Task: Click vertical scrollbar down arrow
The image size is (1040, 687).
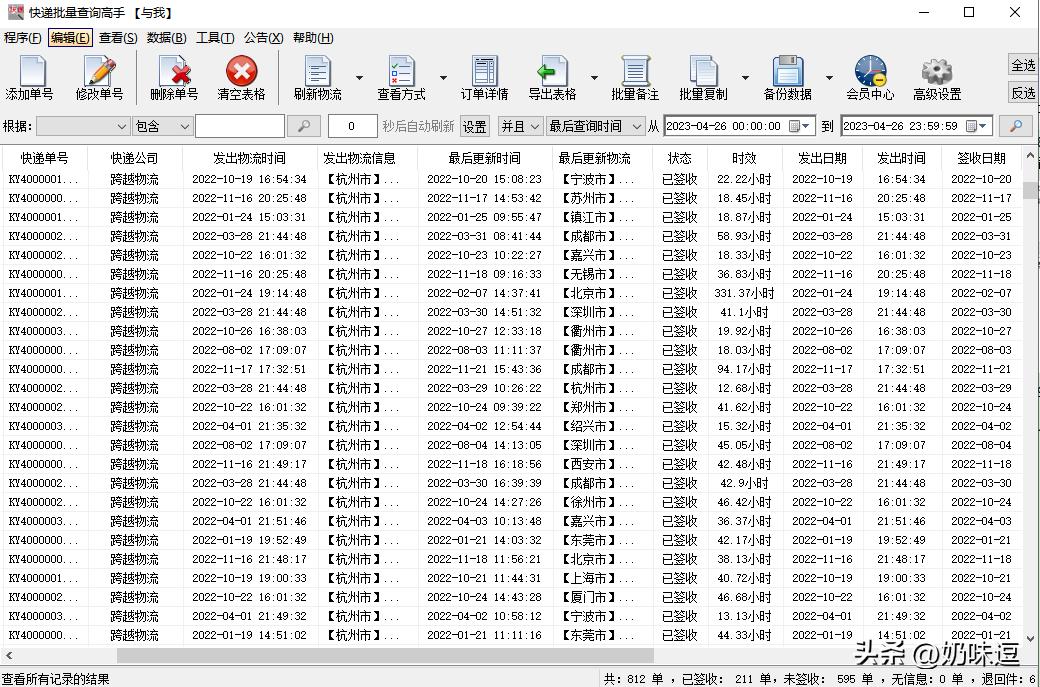Action: (1031, 638)
